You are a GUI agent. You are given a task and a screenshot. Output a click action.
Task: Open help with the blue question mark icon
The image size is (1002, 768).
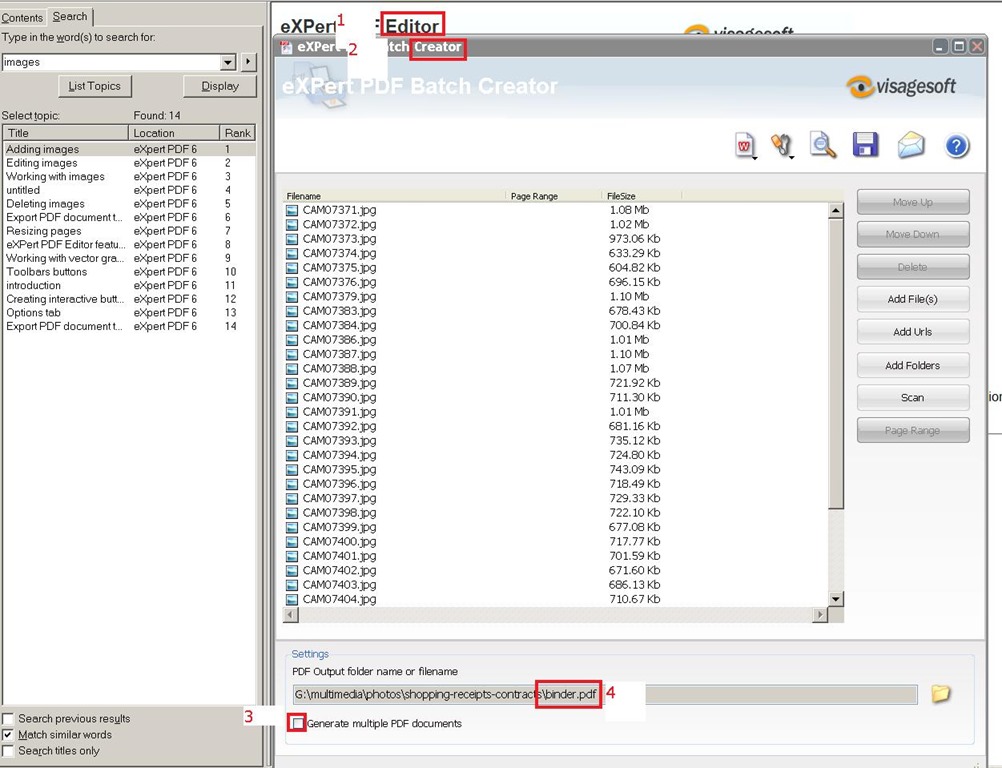956,146
